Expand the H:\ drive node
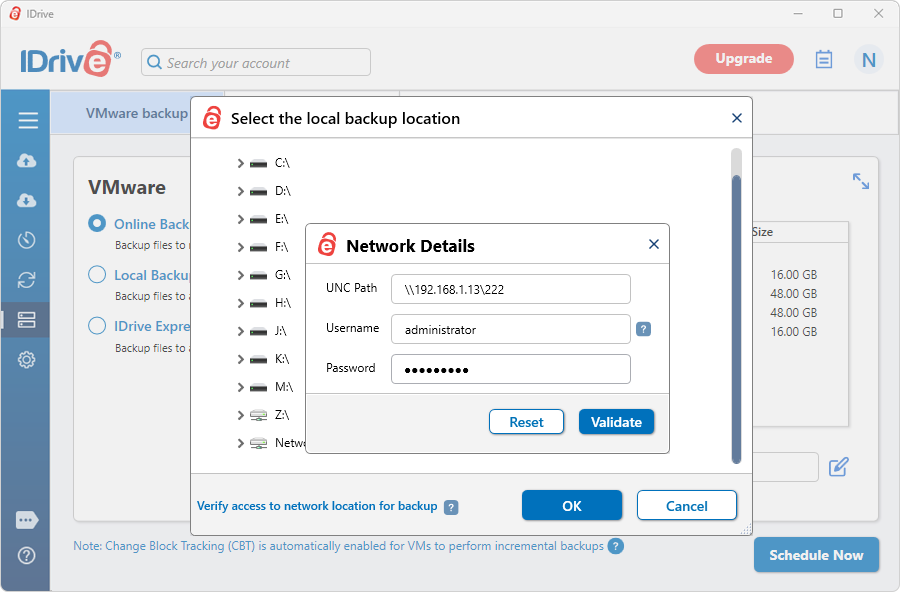This screenshot has width=900, height=592. (240, 303)
